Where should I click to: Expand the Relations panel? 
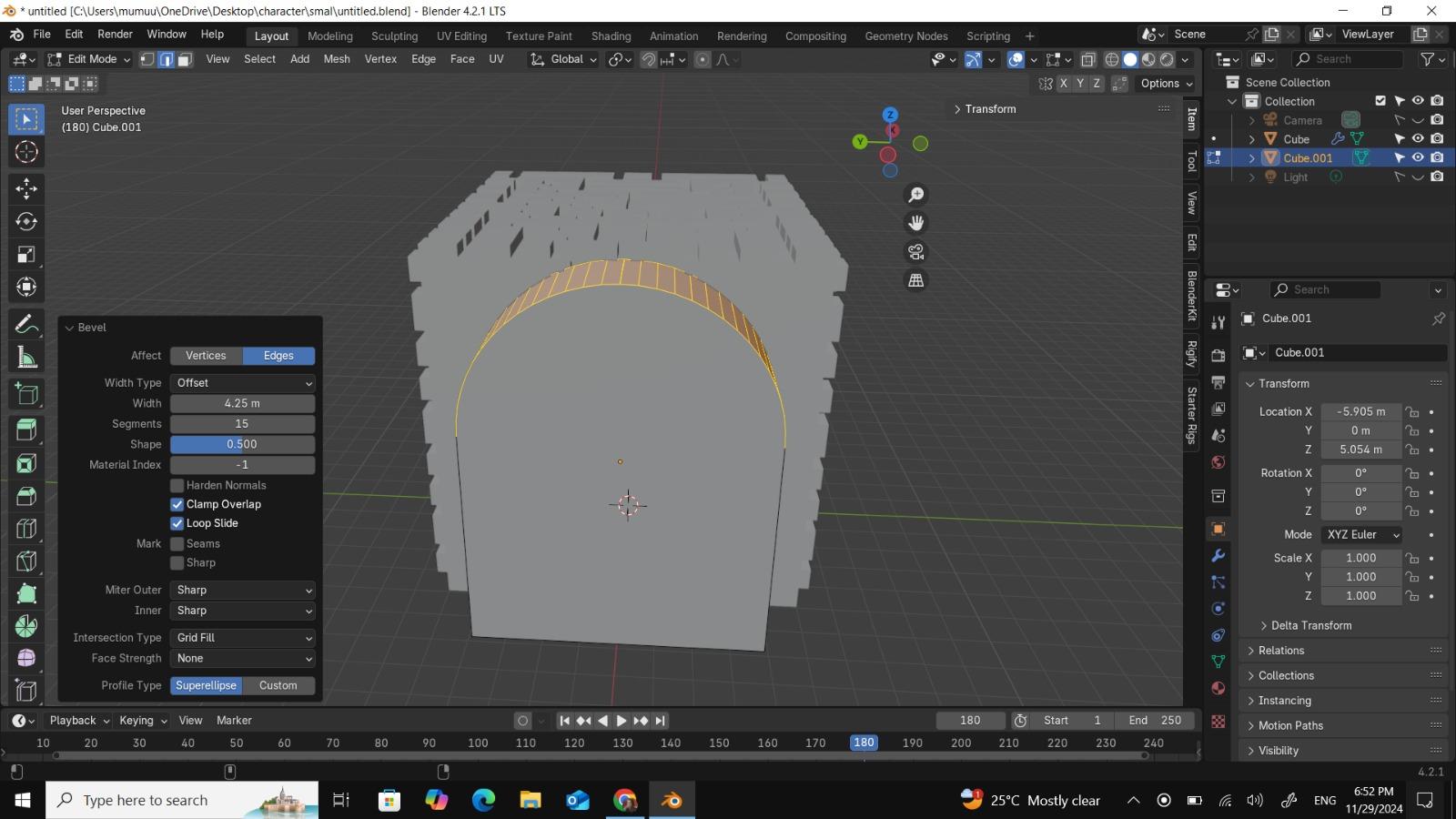pyautogui.click(x=1281, y=650)
